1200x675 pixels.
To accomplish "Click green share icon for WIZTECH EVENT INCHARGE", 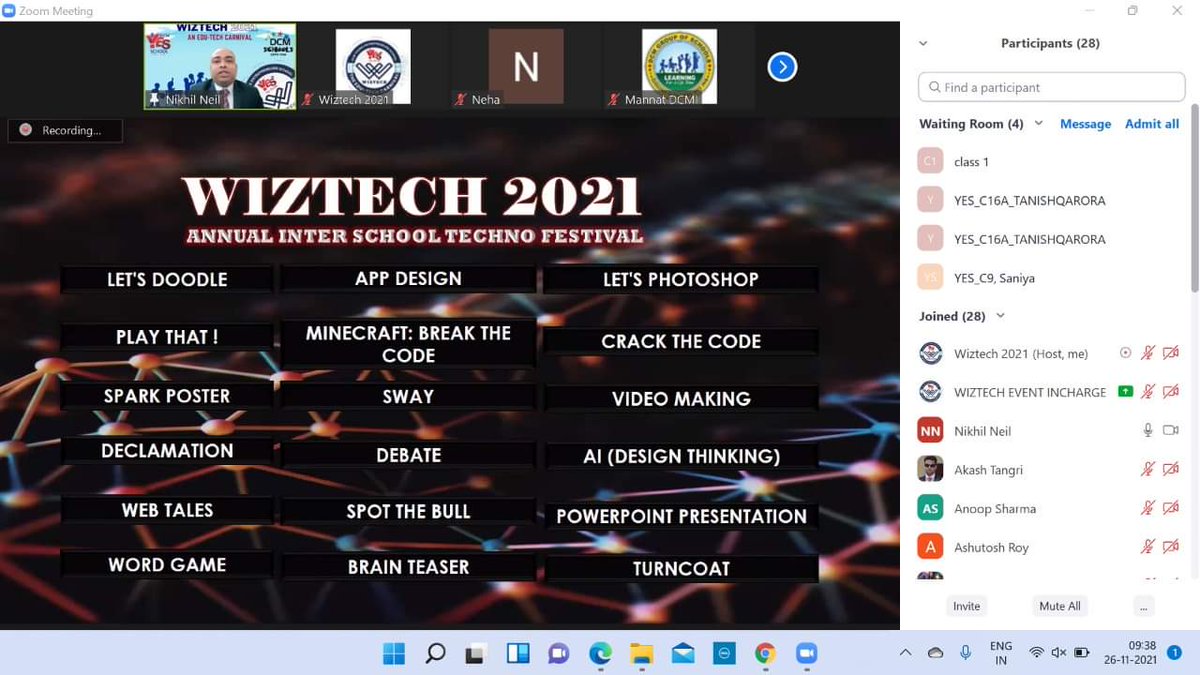I will (x=1125, y=391).
